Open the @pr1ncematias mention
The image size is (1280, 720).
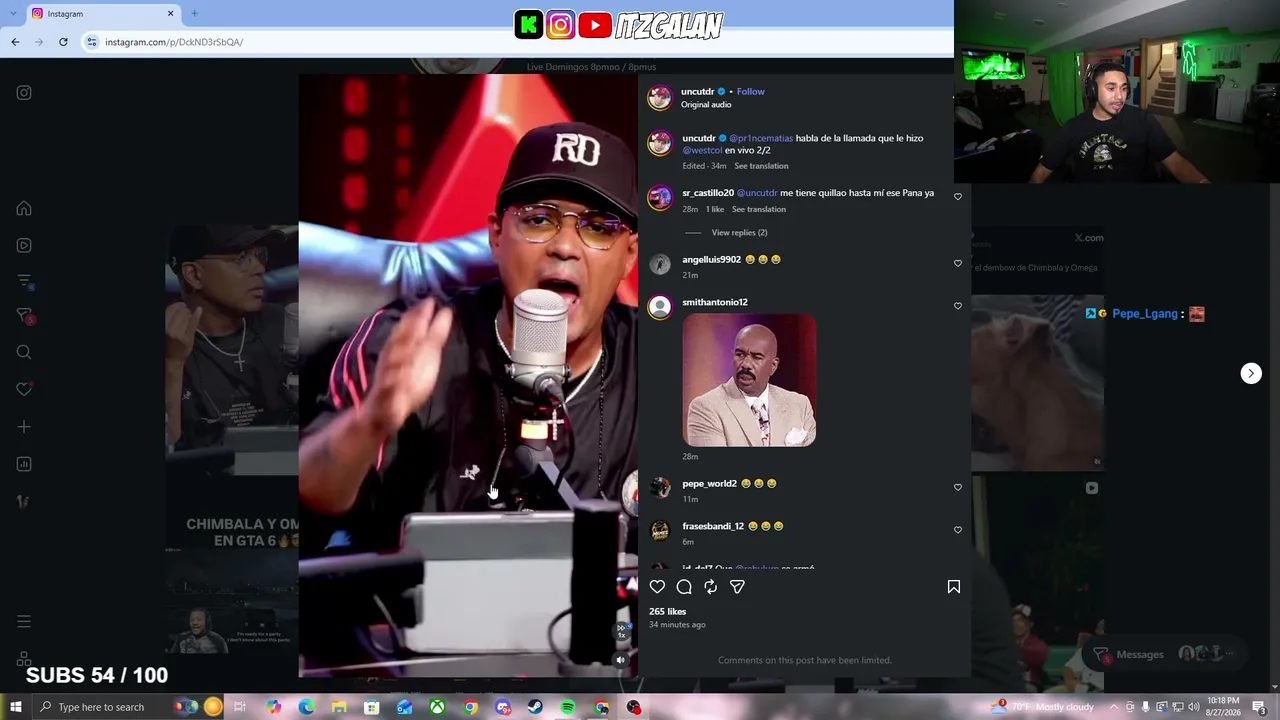tap(761, 138)
